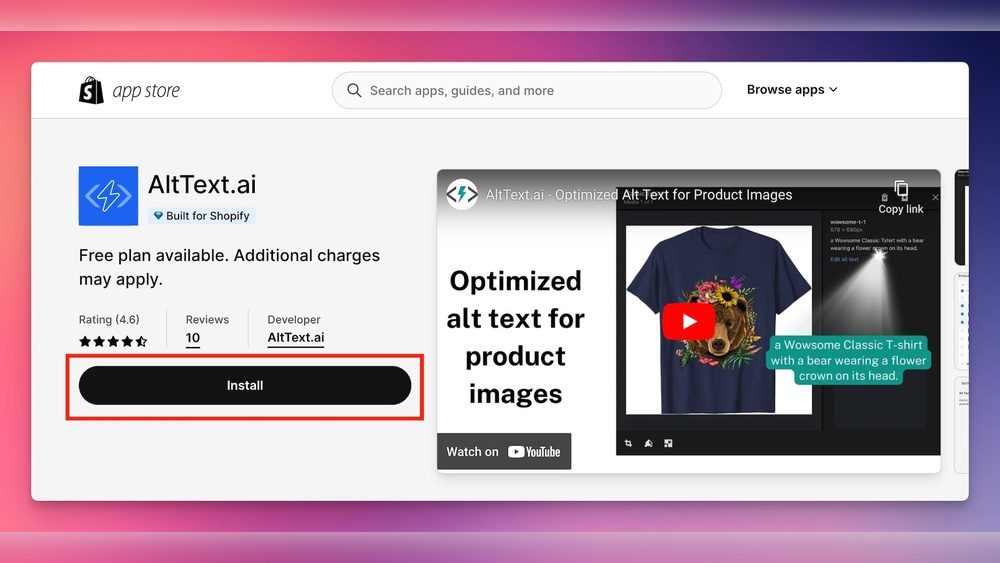This screenshot has width=1000, height=563.
Task: Click the crop icon in video preview
Action: click(x=629, y=443)
